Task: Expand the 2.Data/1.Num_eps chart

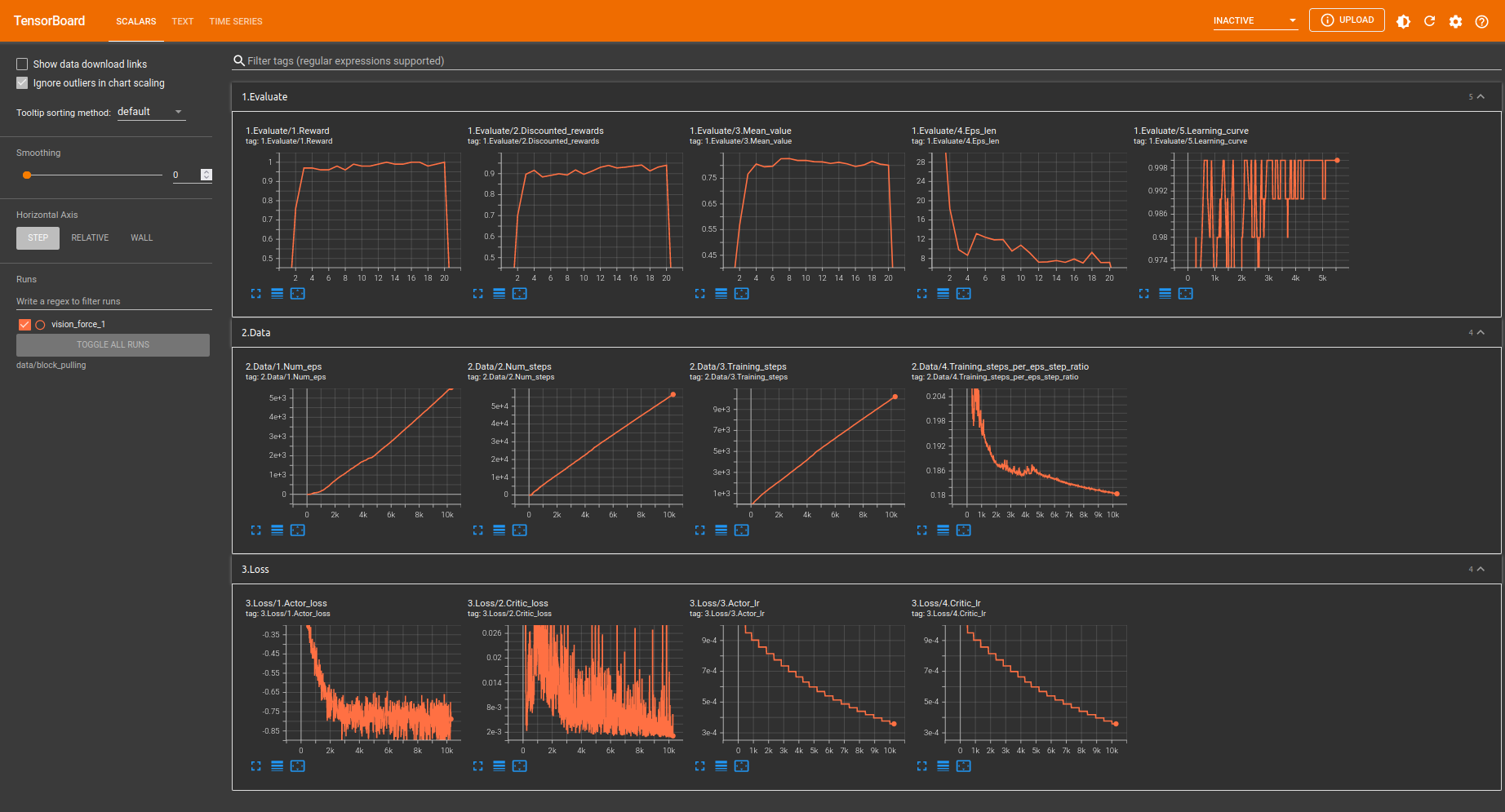Action: [256, 530]
